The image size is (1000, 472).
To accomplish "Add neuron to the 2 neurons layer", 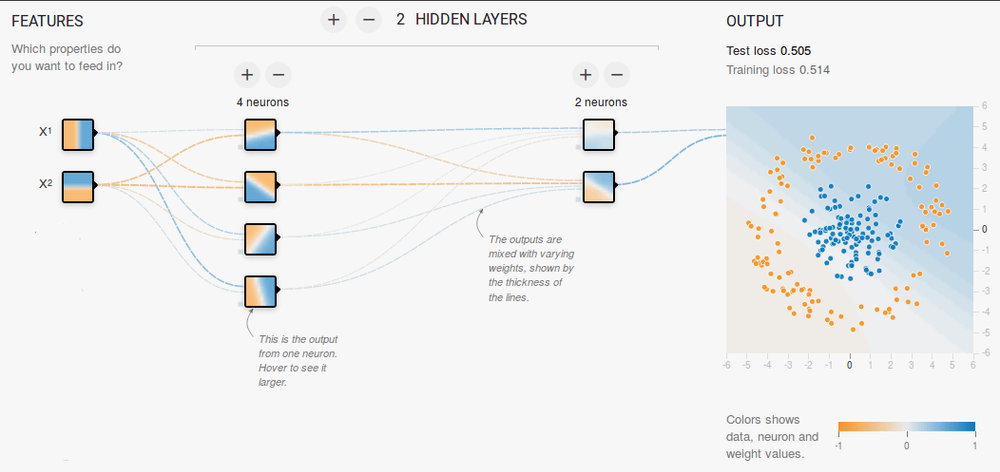I will point(585,75).
